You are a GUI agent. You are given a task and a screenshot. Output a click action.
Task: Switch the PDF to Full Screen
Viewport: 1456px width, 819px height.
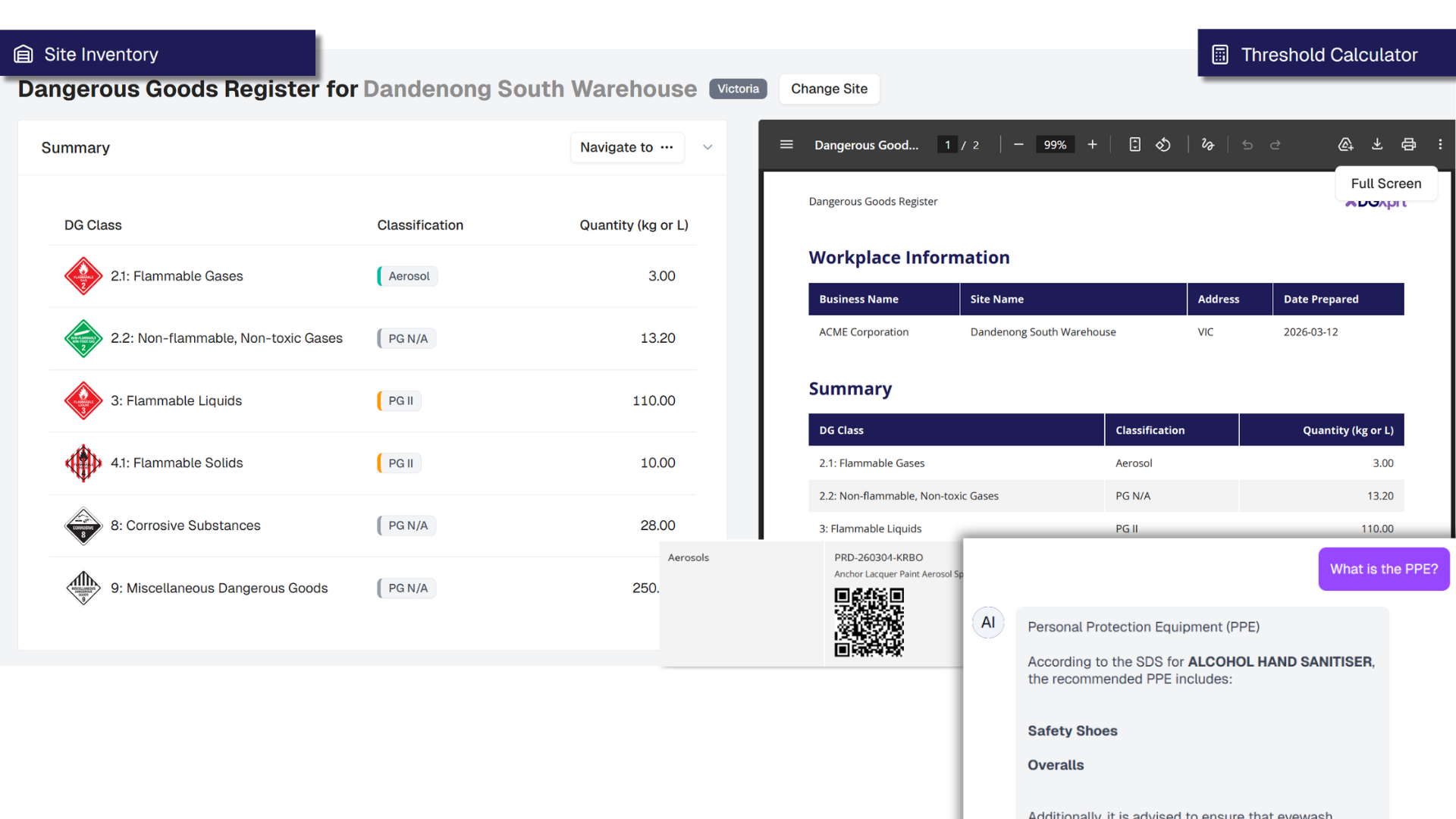coord(1385,184)
